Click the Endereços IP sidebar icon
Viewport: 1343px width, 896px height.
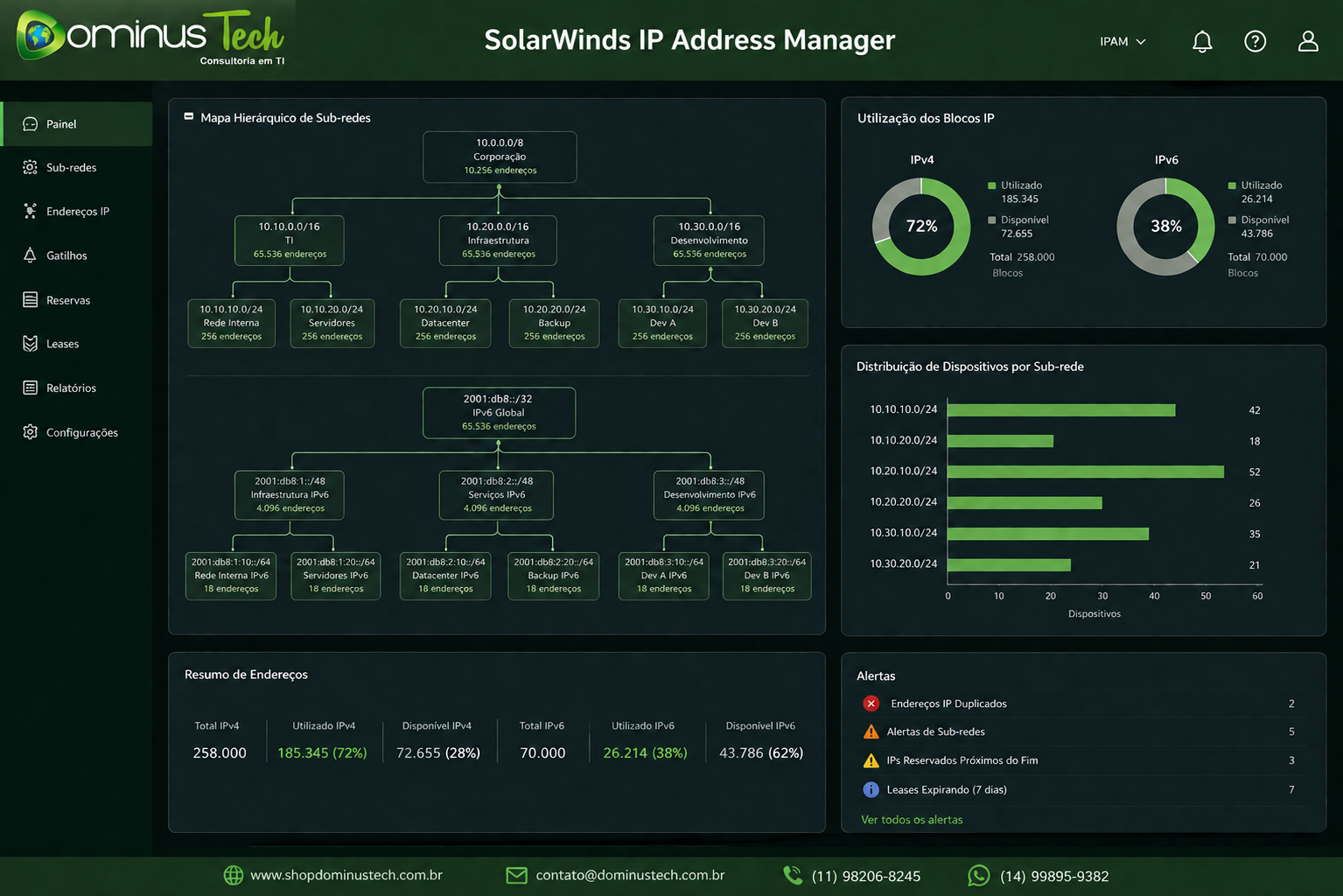point(30,211)
